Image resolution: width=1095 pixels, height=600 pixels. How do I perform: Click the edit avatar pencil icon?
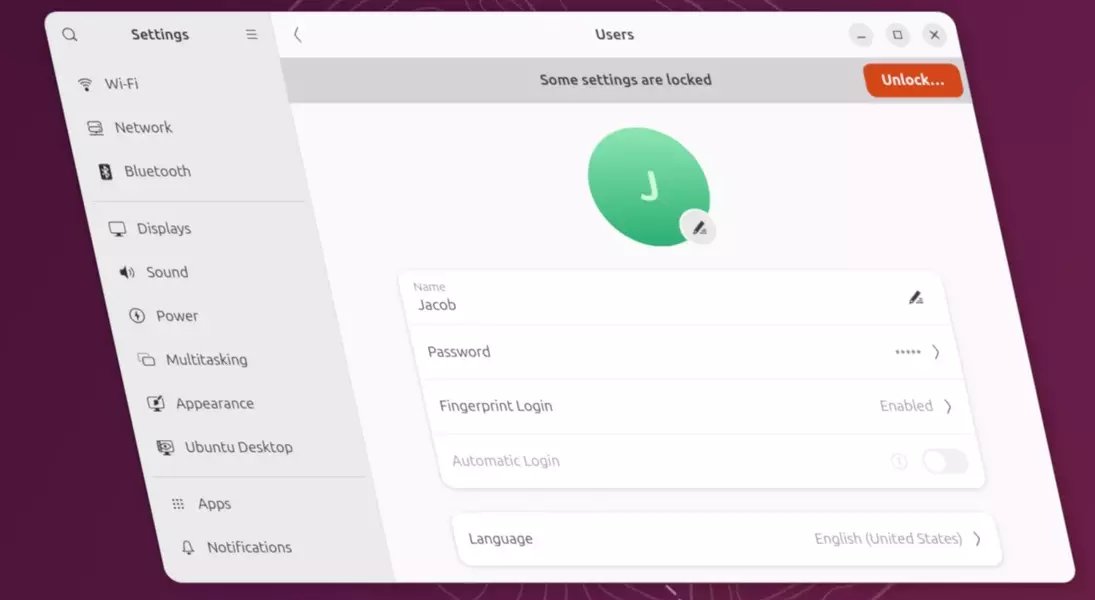click(699, 228)
